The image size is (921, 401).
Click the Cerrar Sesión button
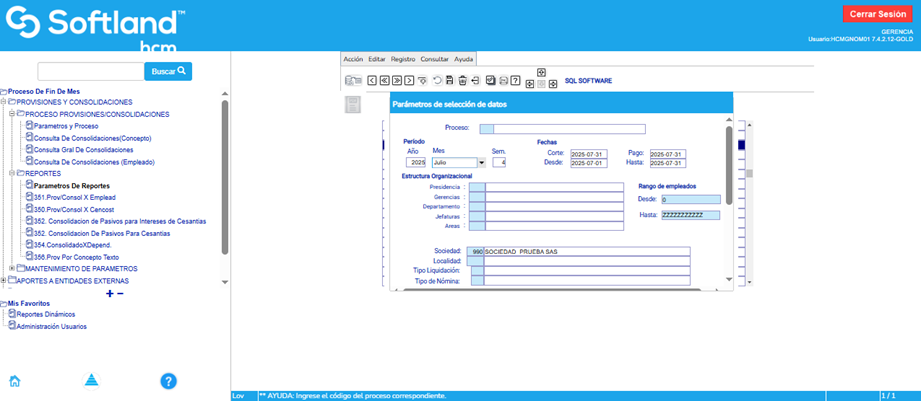tap(877, 14)
